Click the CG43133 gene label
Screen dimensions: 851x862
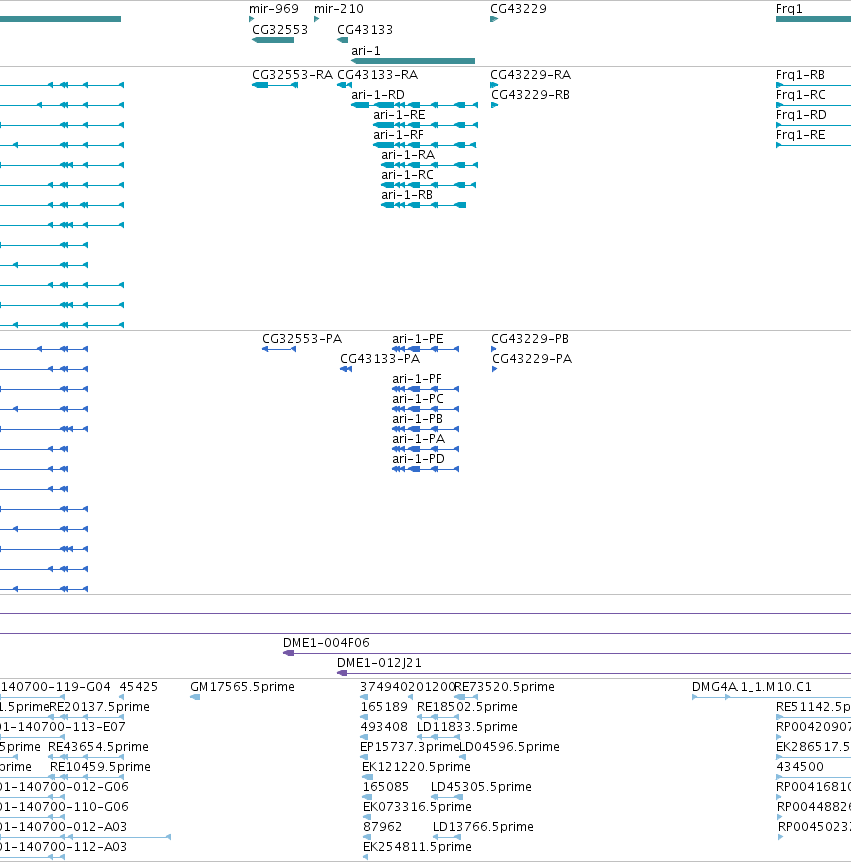point(365,30)
